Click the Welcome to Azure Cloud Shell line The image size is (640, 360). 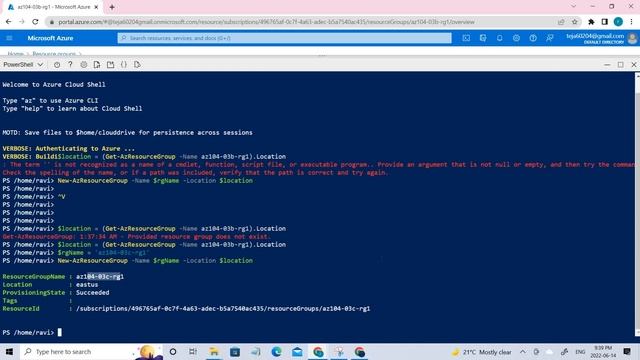[54, 84]
